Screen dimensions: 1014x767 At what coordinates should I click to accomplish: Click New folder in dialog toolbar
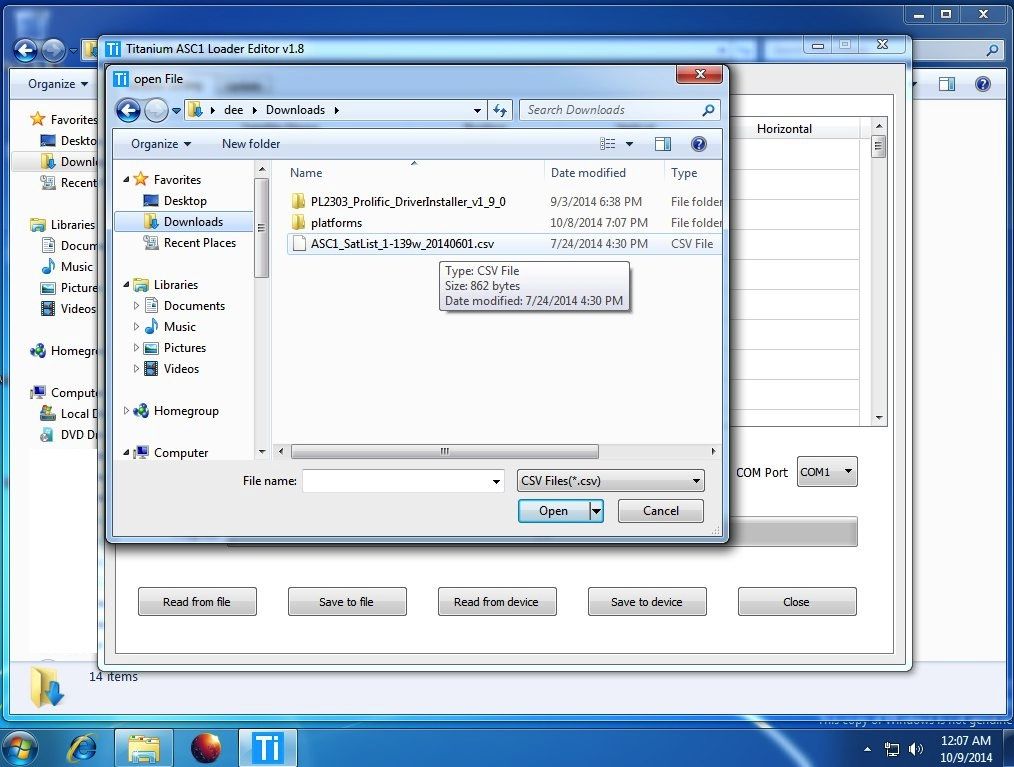pyautogui.click(x=251, y=144)
